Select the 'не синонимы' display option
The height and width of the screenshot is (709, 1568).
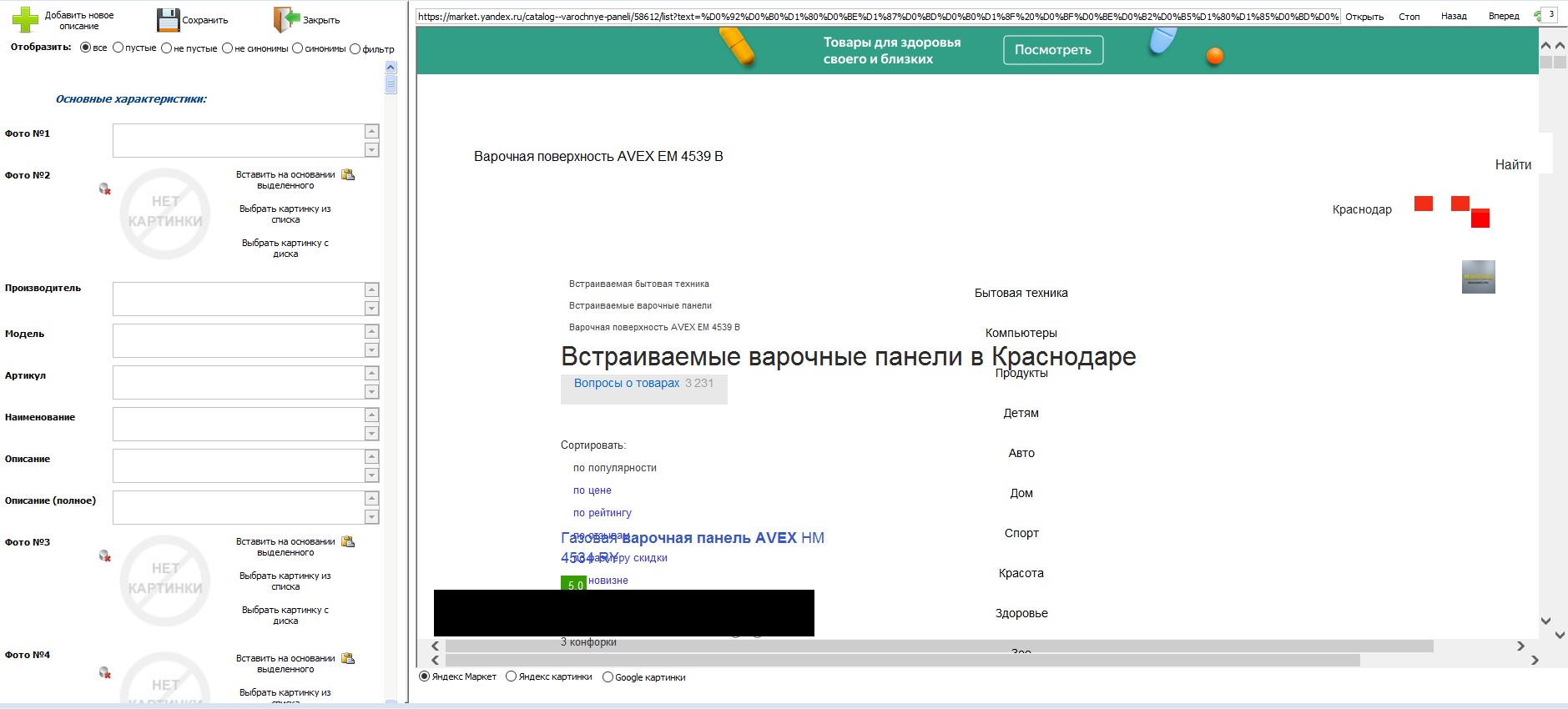point(227,48)
